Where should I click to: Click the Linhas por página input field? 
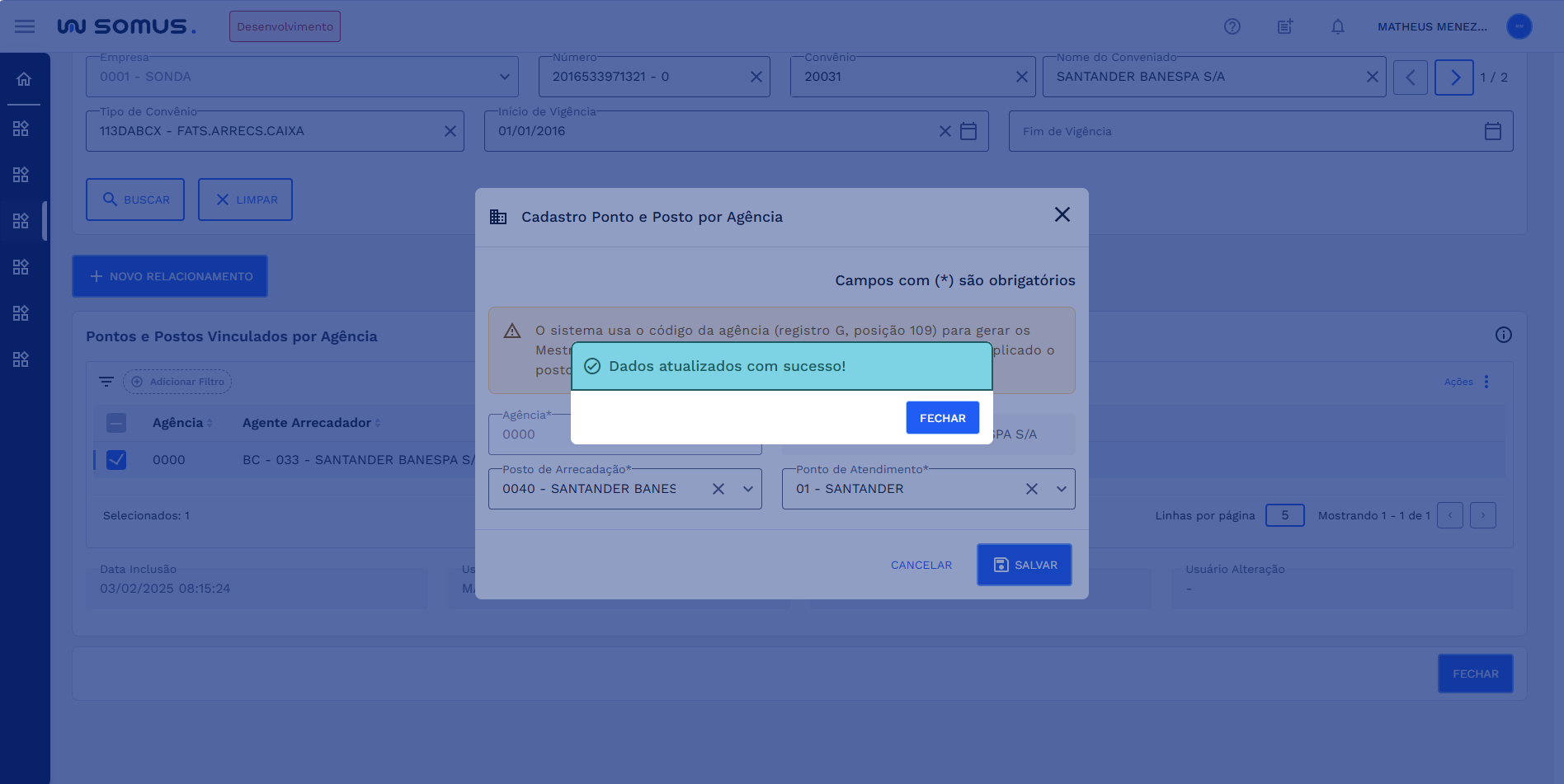(x=1284, y=515)
